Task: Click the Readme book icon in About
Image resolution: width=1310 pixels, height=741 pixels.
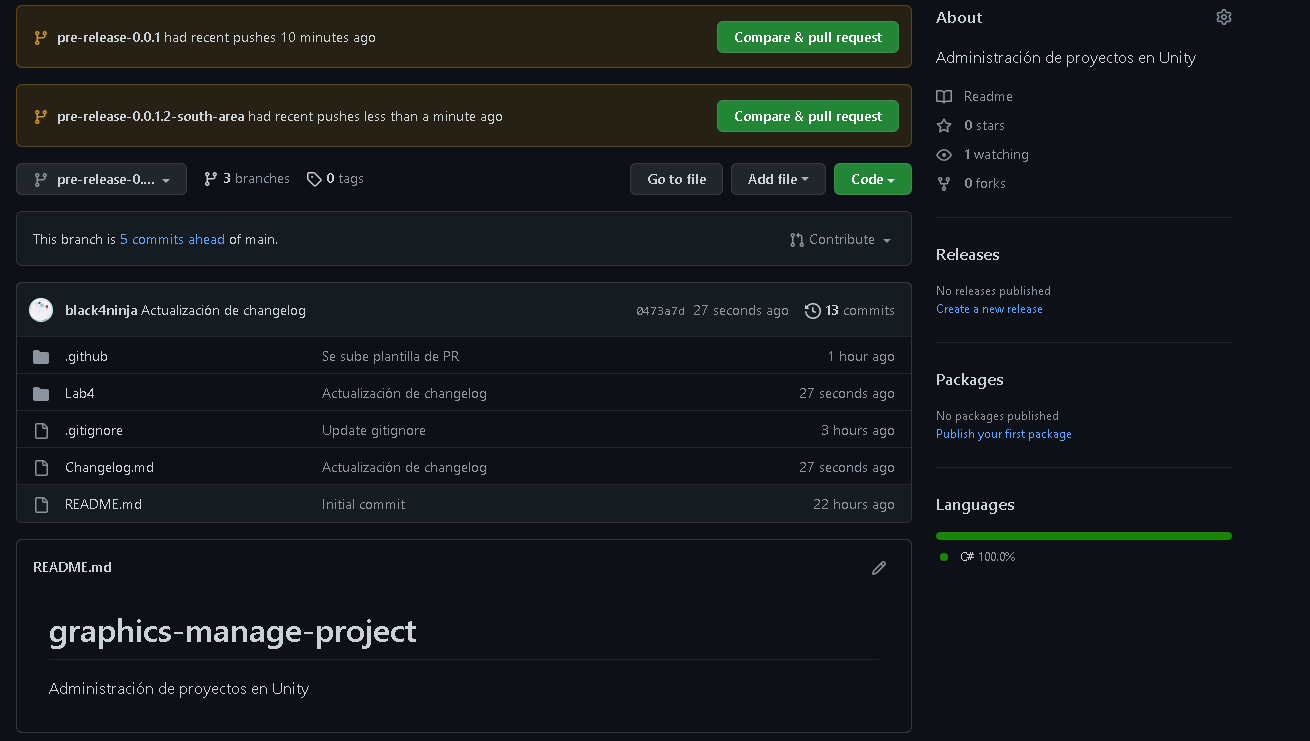Action: 944,96
